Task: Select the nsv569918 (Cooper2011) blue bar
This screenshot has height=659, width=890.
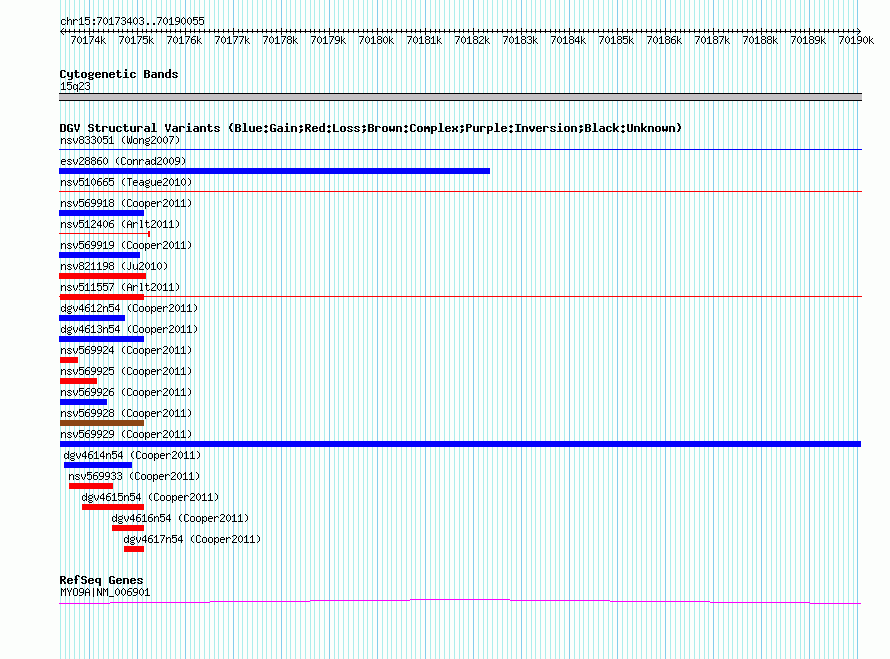Action: click(102, 213)
